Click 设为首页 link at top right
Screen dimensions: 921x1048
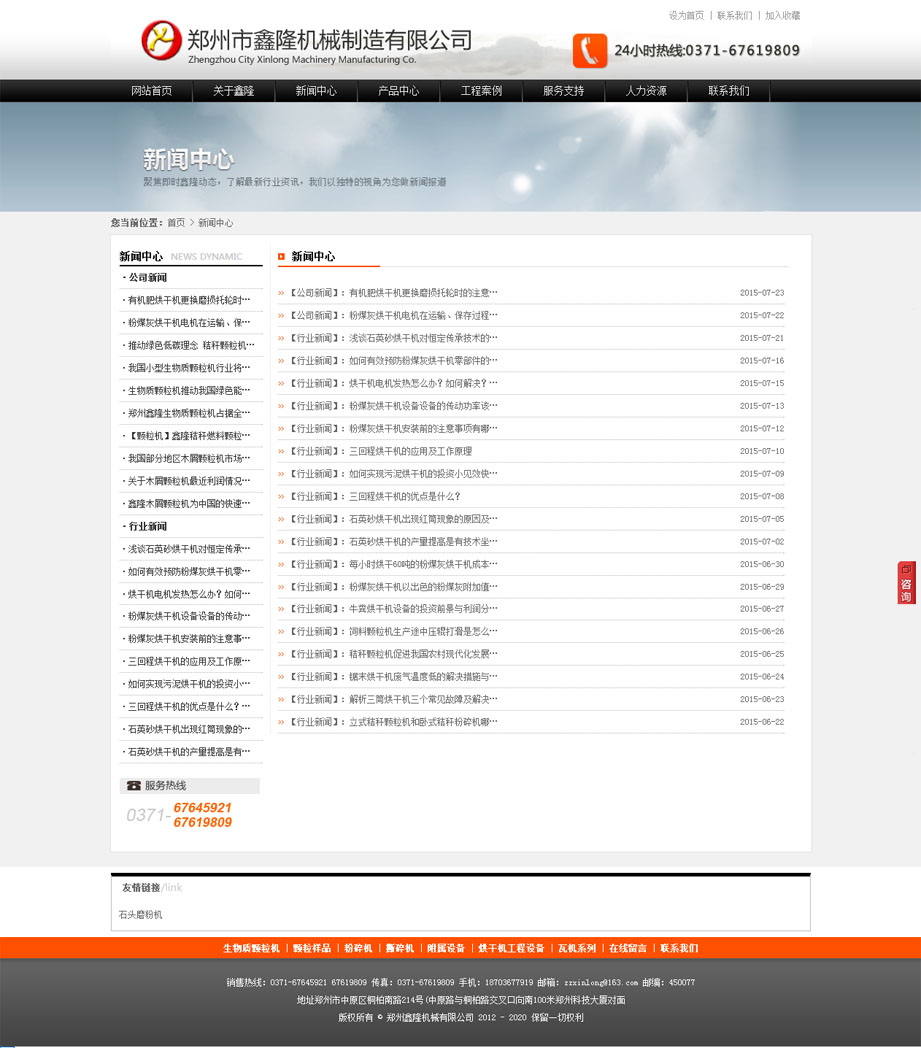[x=686, y=16]
